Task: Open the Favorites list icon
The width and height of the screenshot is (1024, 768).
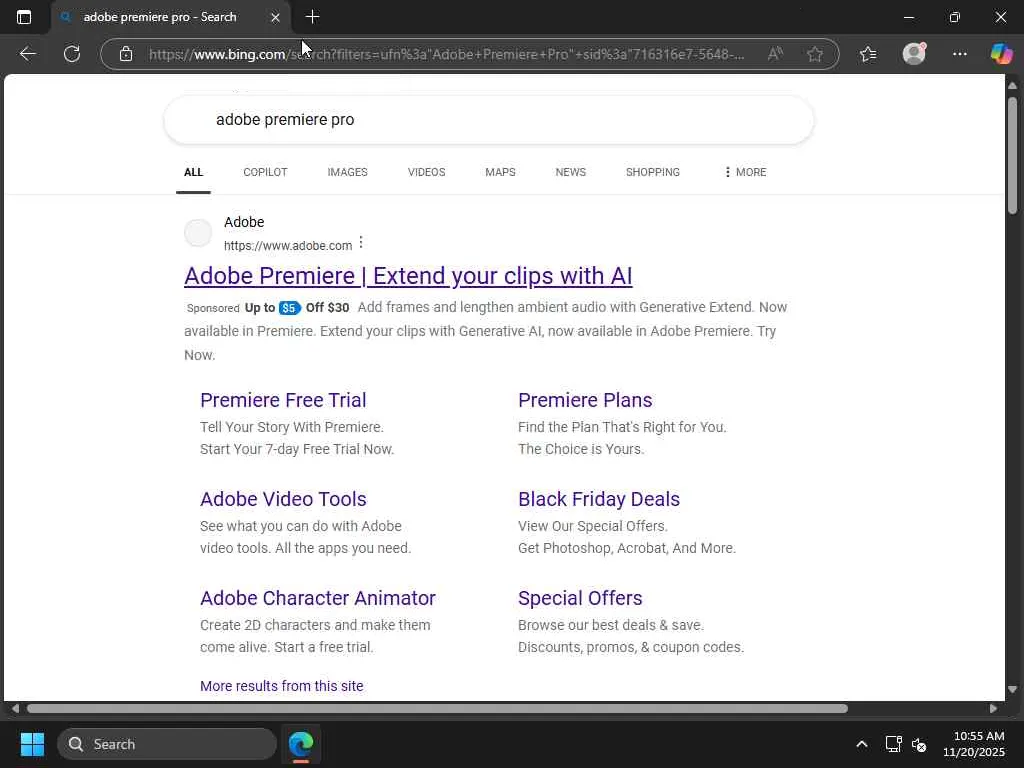Action: click(x=867, y=54)
